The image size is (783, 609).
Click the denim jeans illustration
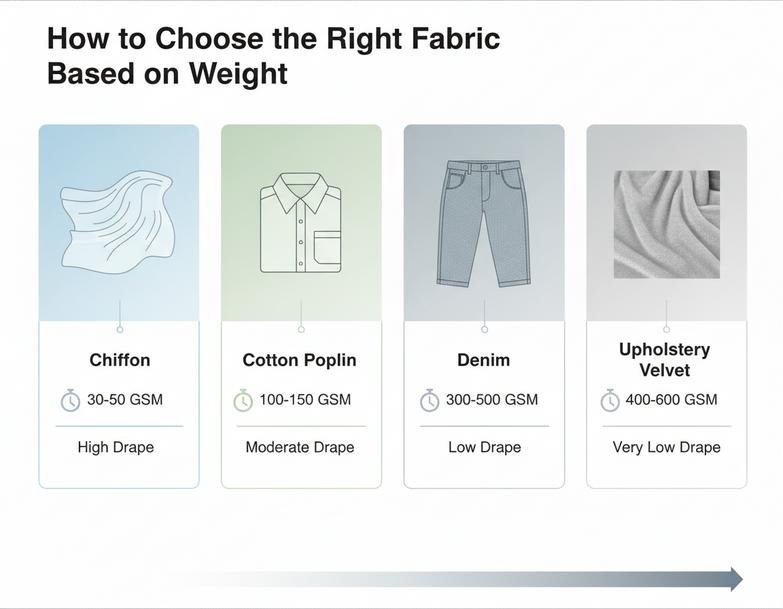[x=484, y=223]
